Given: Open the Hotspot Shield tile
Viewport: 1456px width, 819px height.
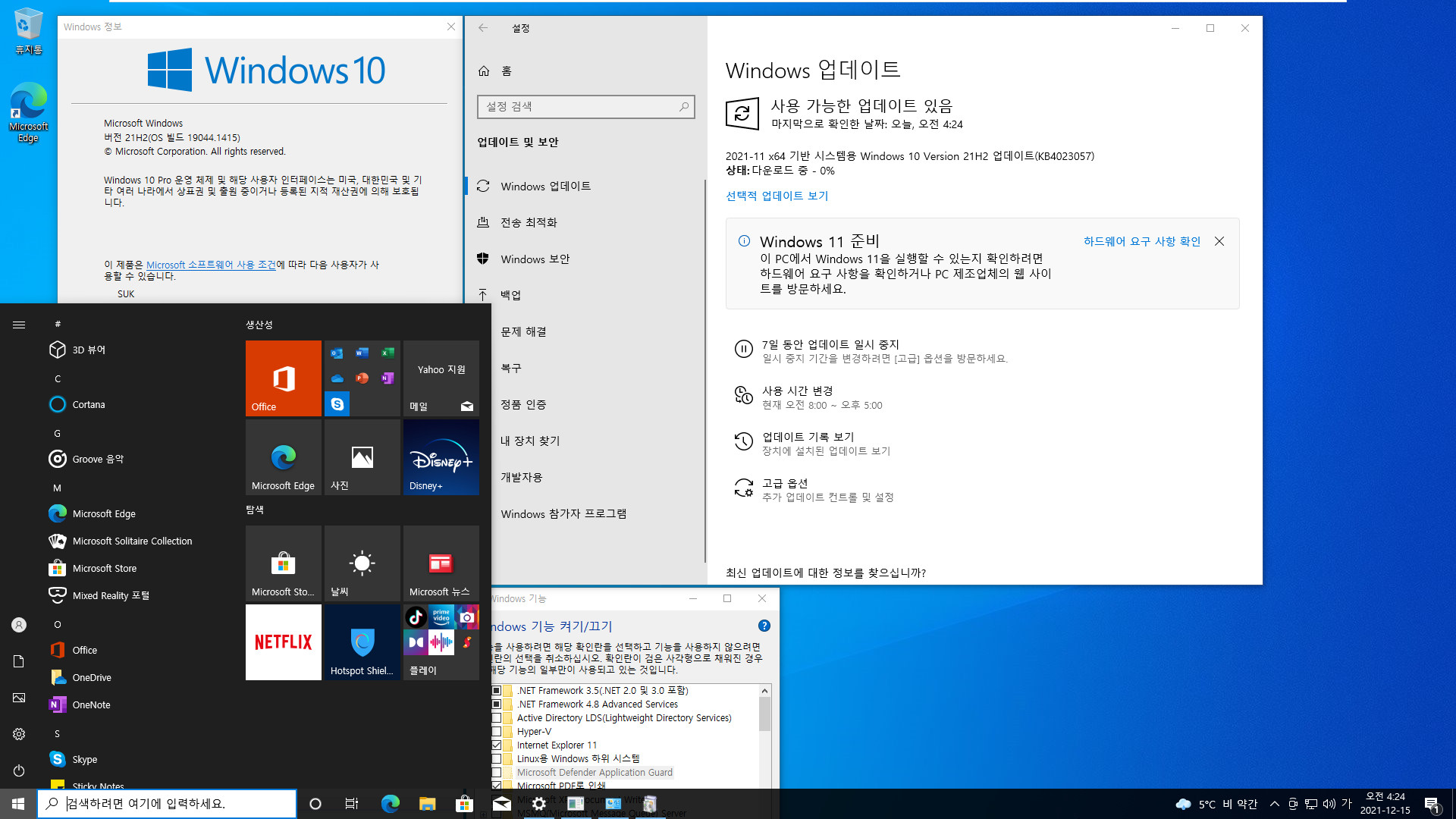Looking at the screenshot, I should (x=362, y=642).
